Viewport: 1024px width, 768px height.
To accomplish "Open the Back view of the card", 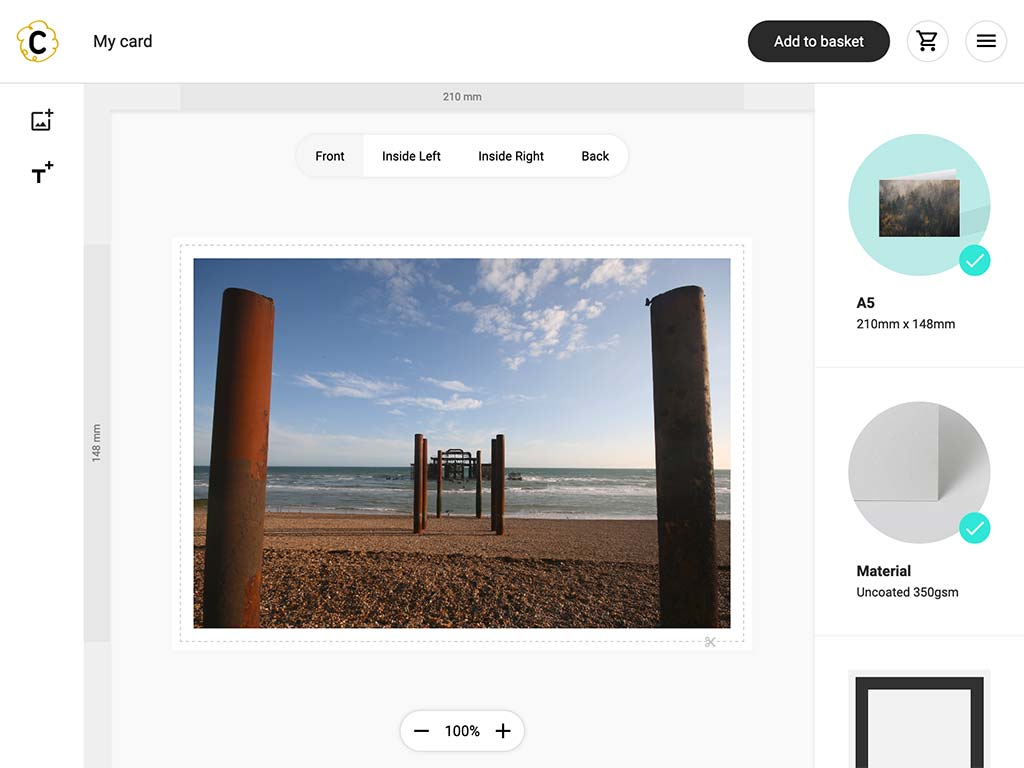I will [595, 156].
